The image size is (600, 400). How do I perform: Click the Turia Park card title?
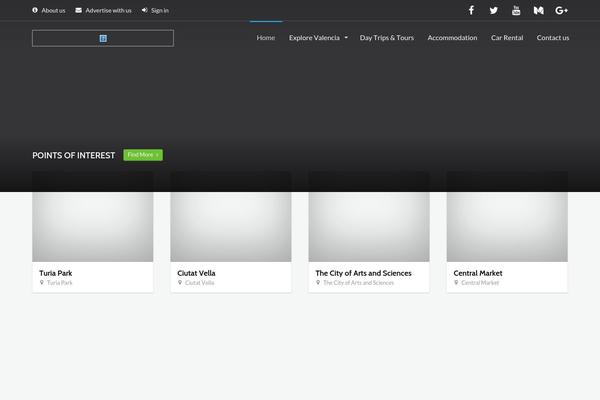click(55, 273)
